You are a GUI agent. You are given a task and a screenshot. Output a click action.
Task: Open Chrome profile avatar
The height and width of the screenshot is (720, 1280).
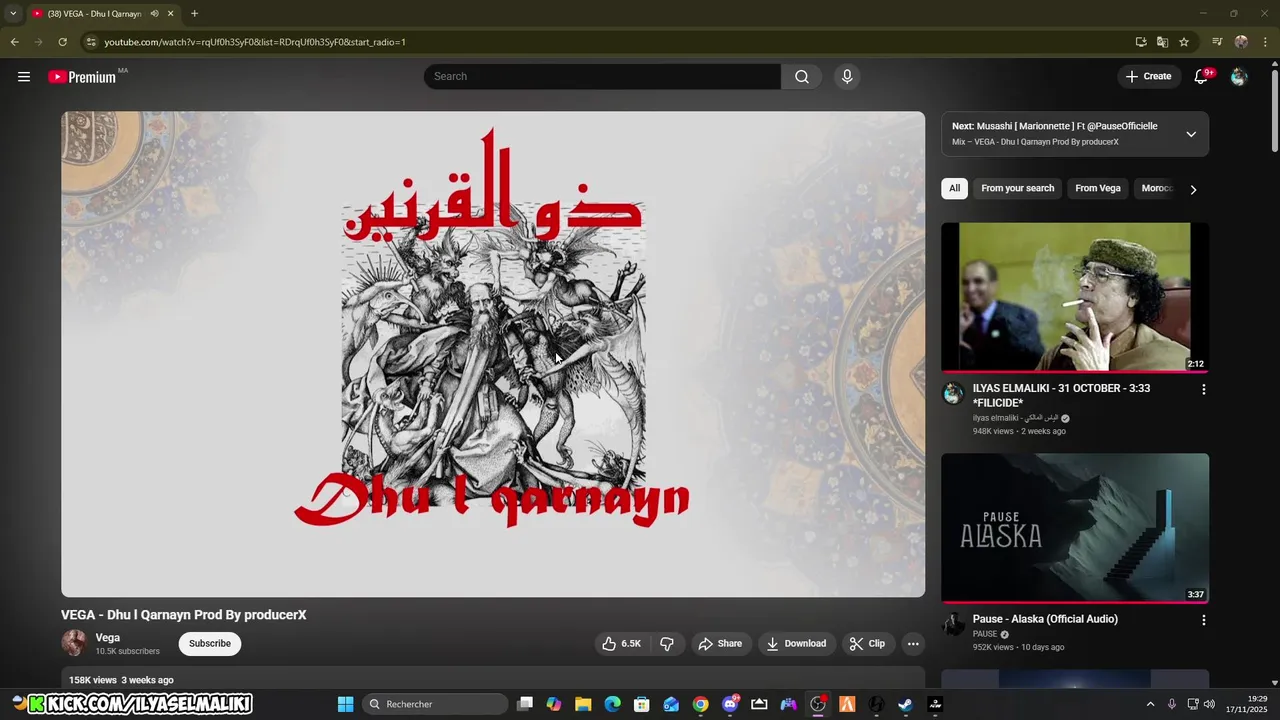tap(1241, 42)
